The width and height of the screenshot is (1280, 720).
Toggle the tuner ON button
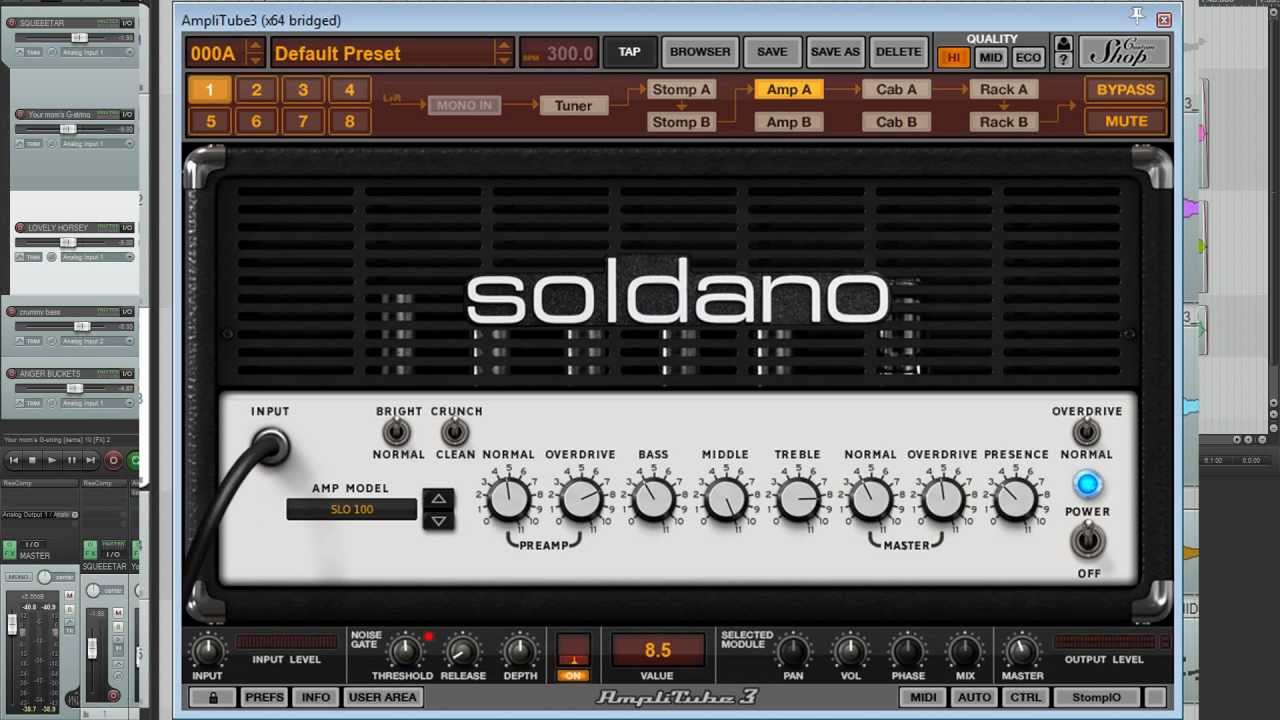click(573, 676)
